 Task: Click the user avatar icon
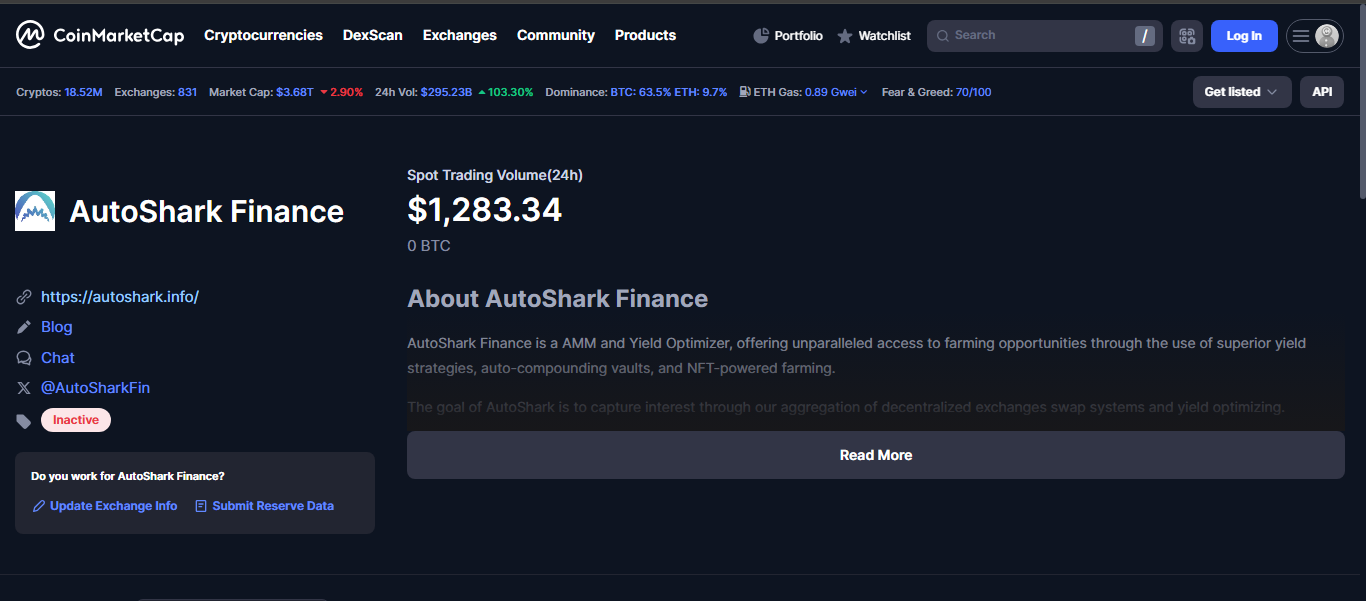coord(1327,36)
